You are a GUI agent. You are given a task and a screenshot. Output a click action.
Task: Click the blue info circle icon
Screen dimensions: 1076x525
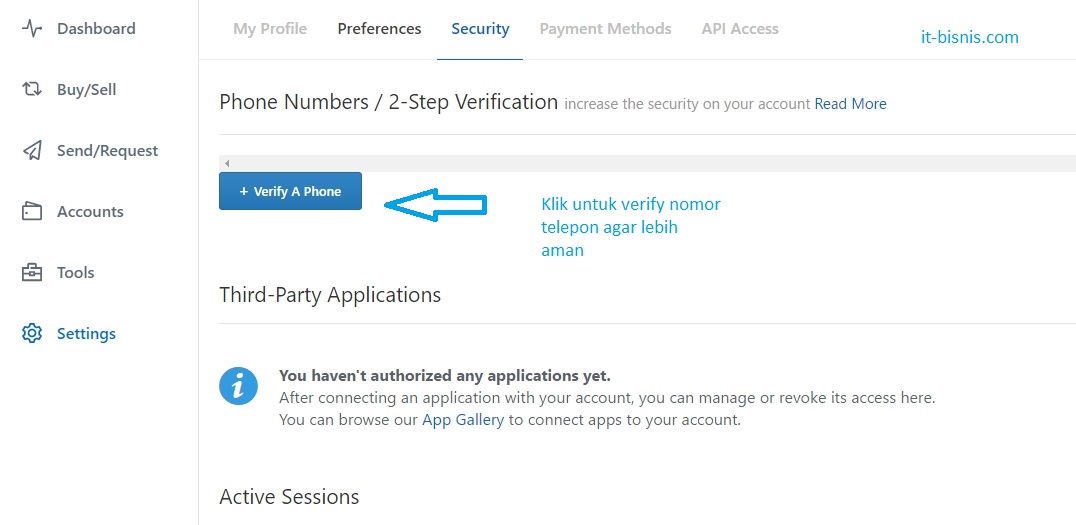(238, 385)
